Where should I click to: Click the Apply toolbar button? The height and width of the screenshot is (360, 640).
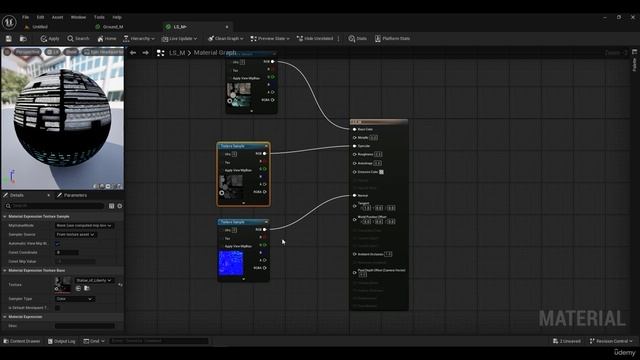point(50,38)
